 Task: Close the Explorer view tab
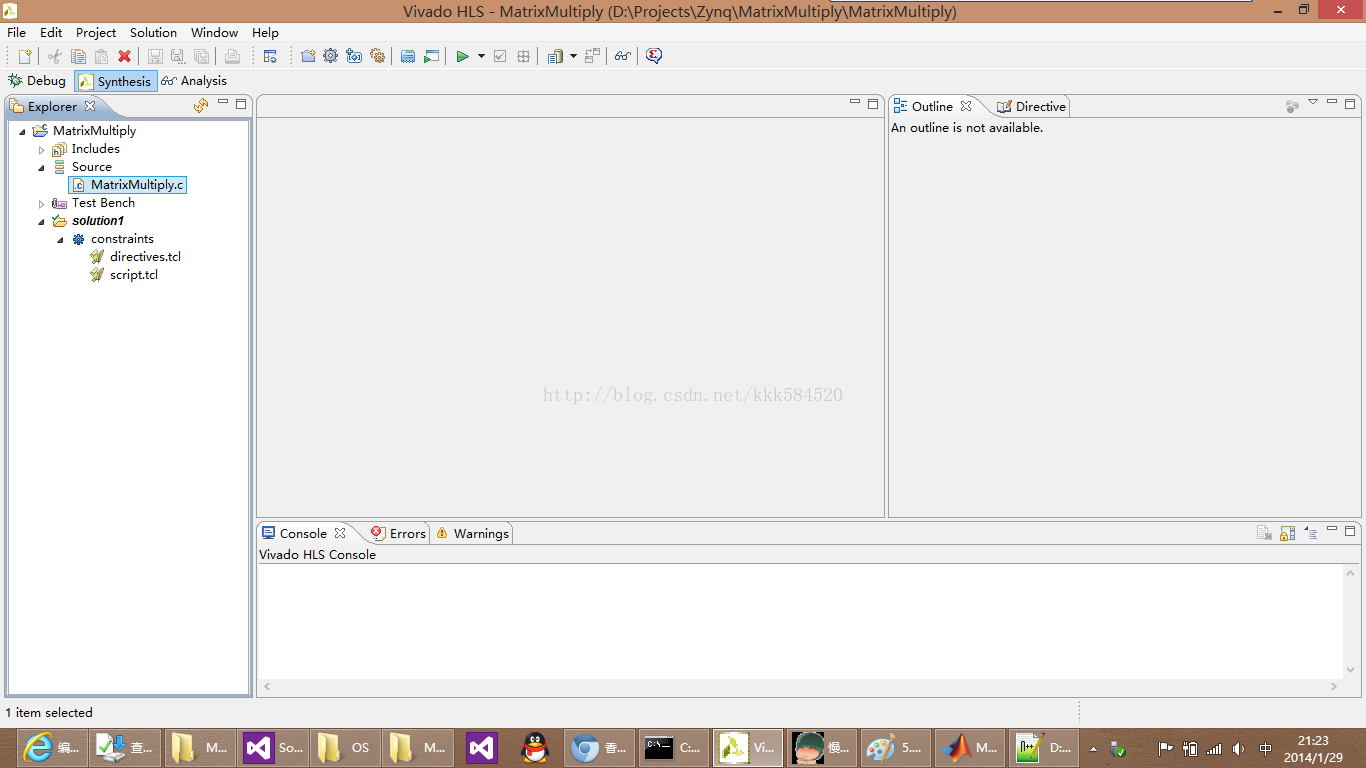pyautogui.click(x=89, y=106)
